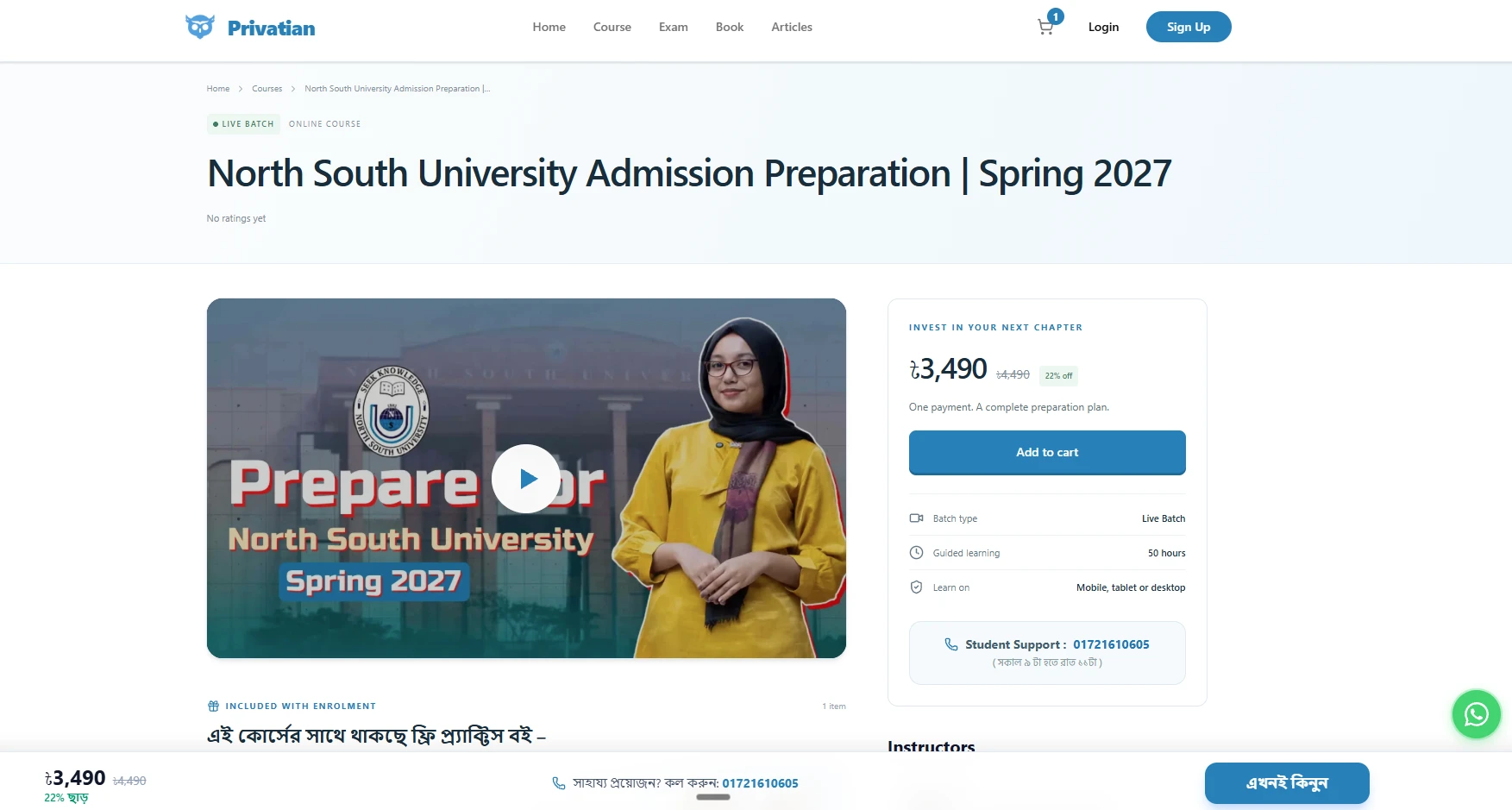The height and width of the screenshot is (810, 1512).
Task: Click the '1 item' count text
Action: (834, 706)
